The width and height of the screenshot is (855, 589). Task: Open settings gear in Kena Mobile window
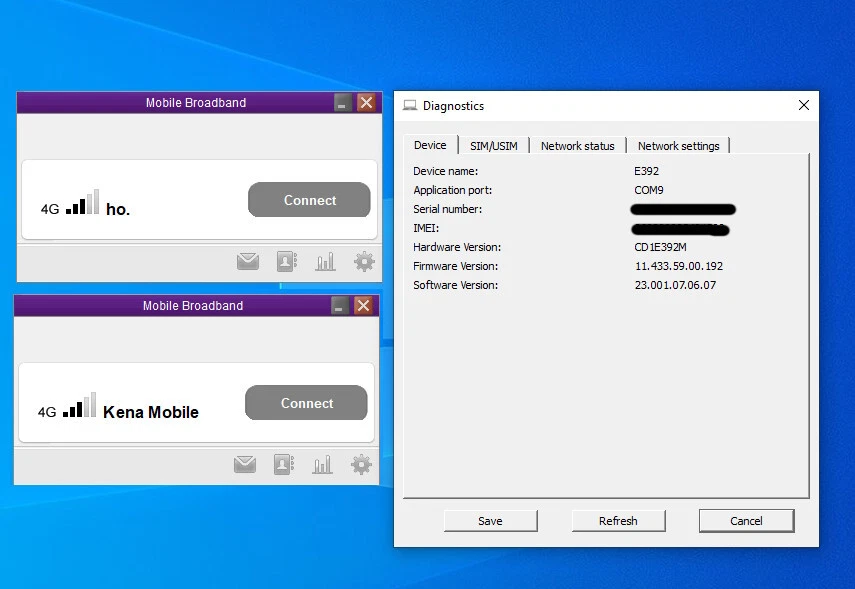[x=361, y=465]
